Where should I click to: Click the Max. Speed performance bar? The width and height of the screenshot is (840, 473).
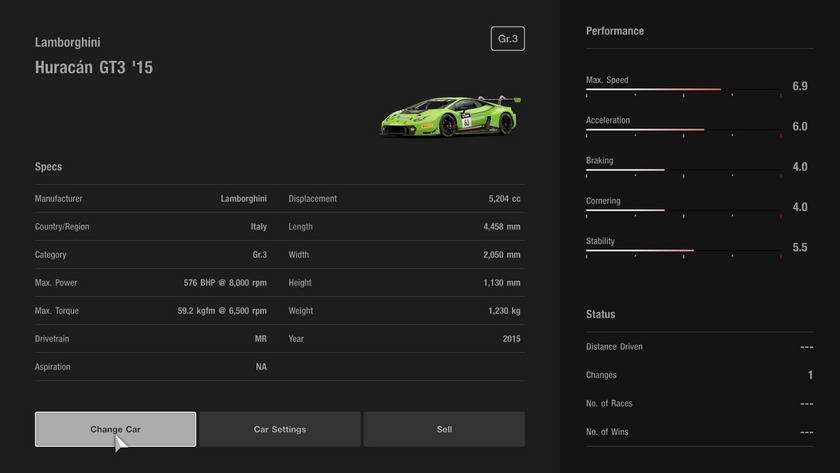click(683, 90)
